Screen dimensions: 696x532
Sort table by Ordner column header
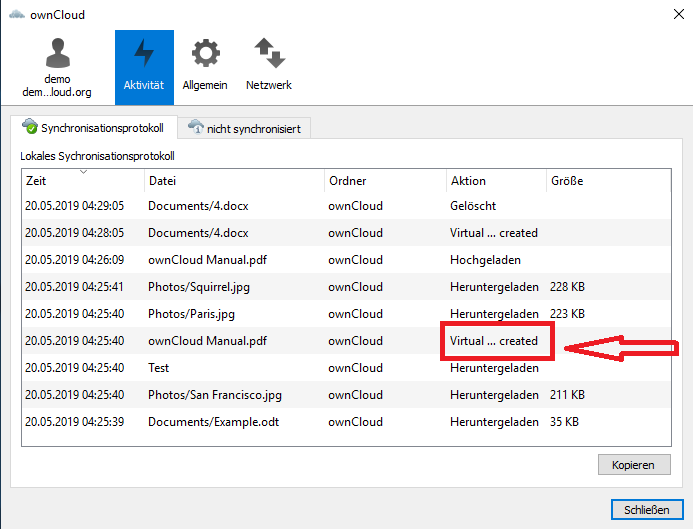click(x=385, y=181)
